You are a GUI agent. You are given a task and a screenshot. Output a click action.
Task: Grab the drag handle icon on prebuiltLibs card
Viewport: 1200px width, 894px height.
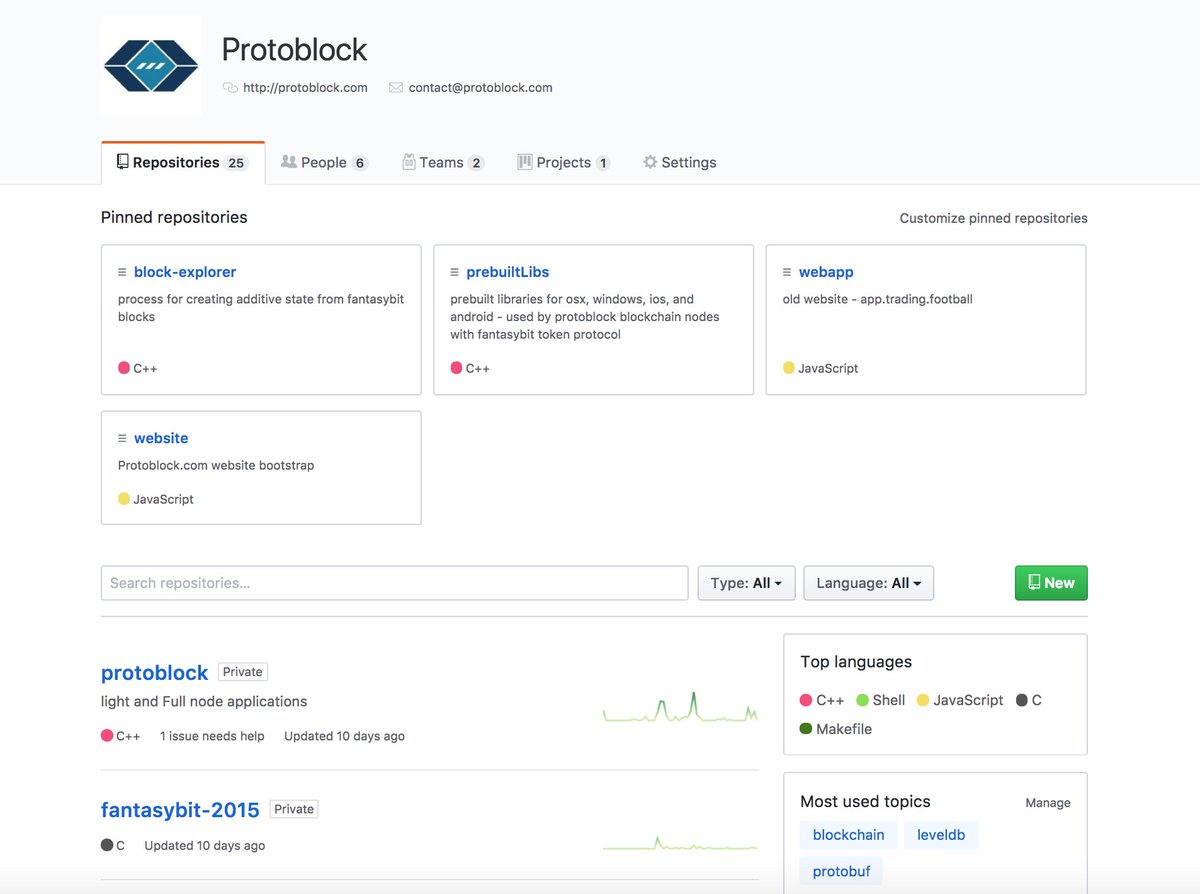tap(455, 272)
